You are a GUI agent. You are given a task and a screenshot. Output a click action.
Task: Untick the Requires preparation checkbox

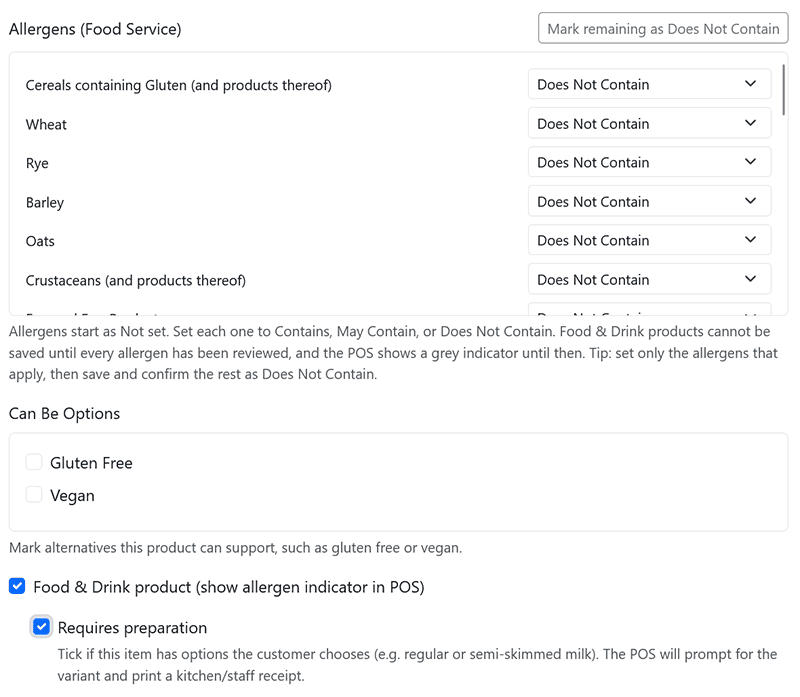41,627
